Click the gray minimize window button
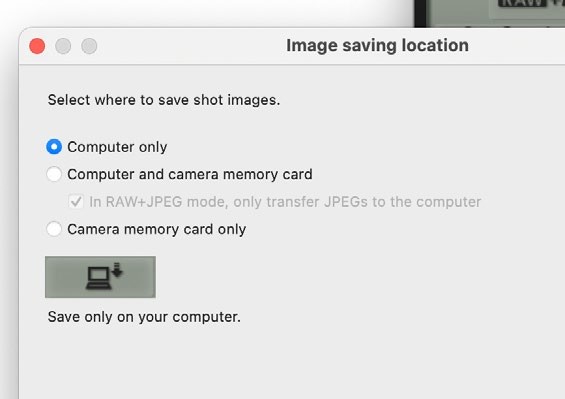Screen dimensions: 565x399 click(63, 46)
